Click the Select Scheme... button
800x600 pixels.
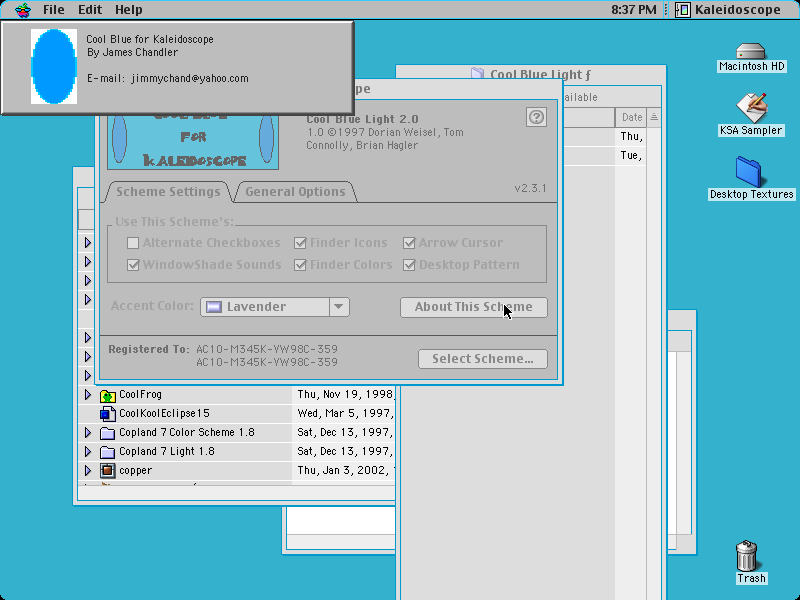pyautogui.click(x=483, y=359)
